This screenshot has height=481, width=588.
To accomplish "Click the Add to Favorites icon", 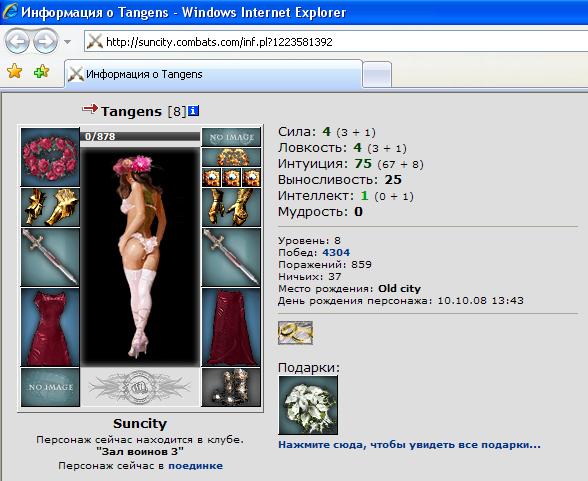I will [x=42, y=71].
